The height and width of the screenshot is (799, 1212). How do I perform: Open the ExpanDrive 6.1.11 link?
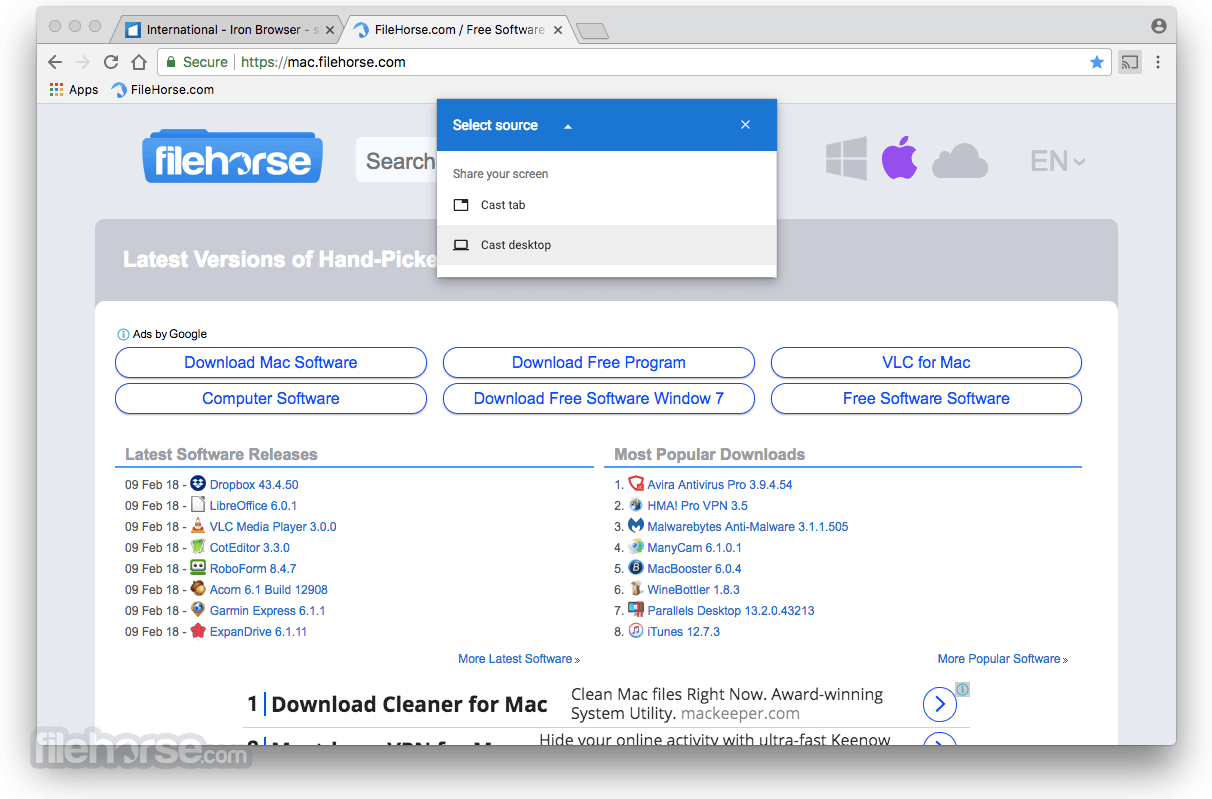258,632
